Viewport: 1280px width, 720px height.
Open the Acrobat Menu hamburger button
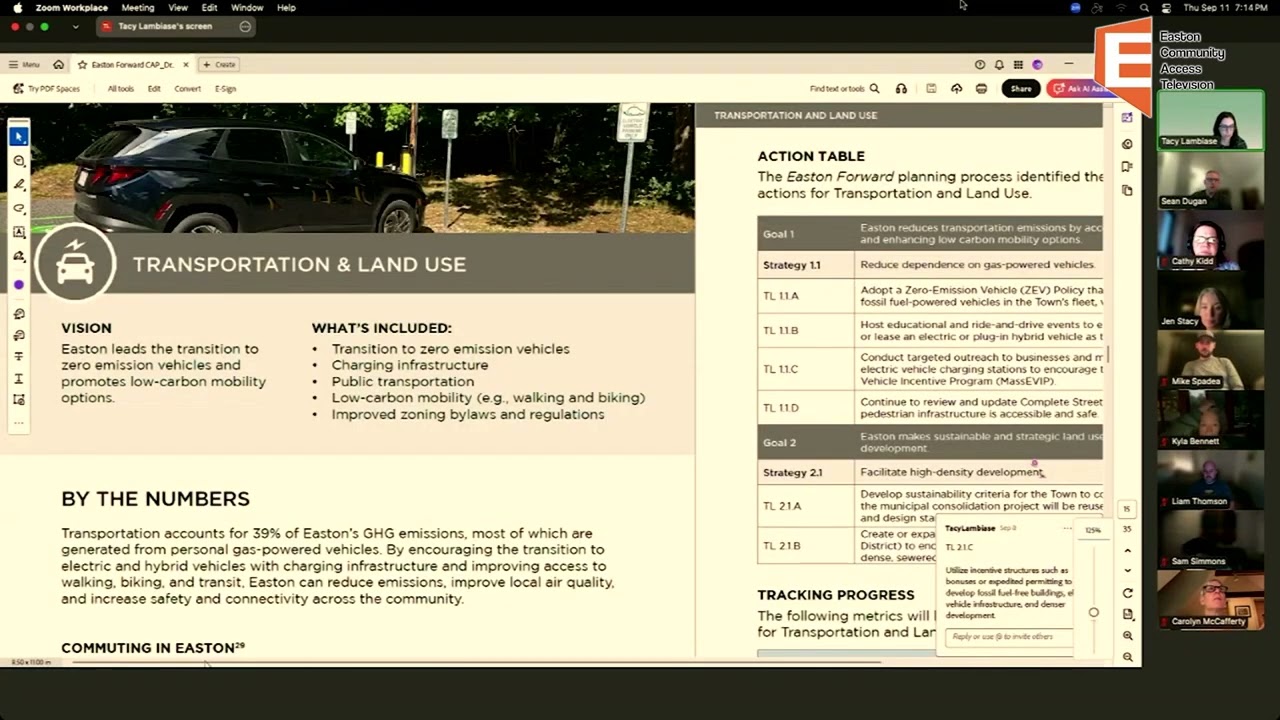tap(24, 64)
